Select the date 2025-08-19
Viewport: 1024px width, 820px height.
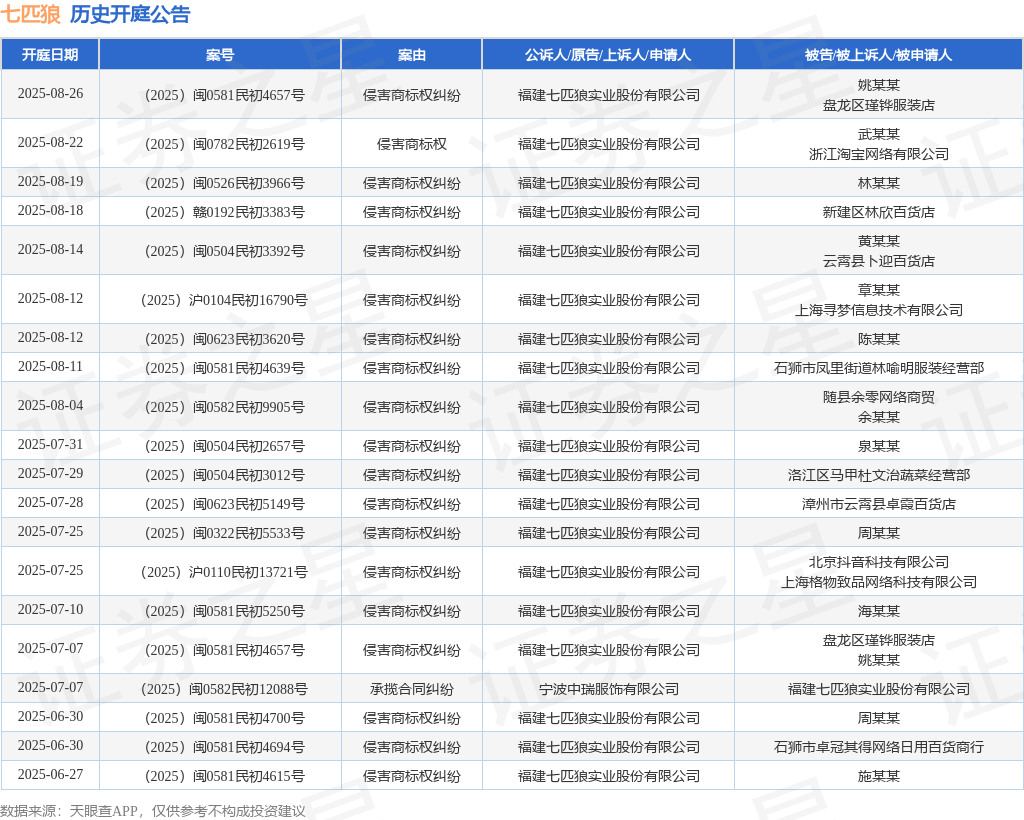tap(50, 181)
